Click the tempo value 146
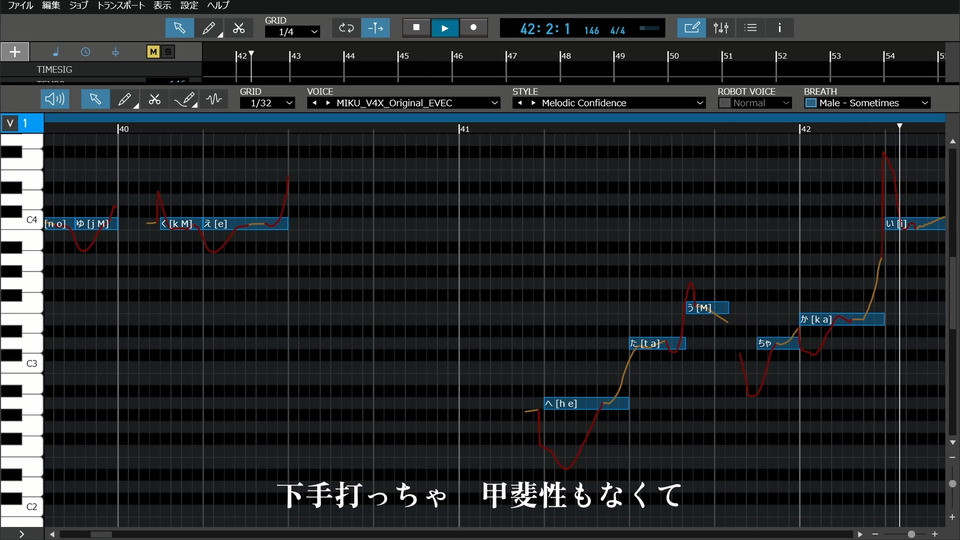This screenshot has height=540, width=960. 591,30
